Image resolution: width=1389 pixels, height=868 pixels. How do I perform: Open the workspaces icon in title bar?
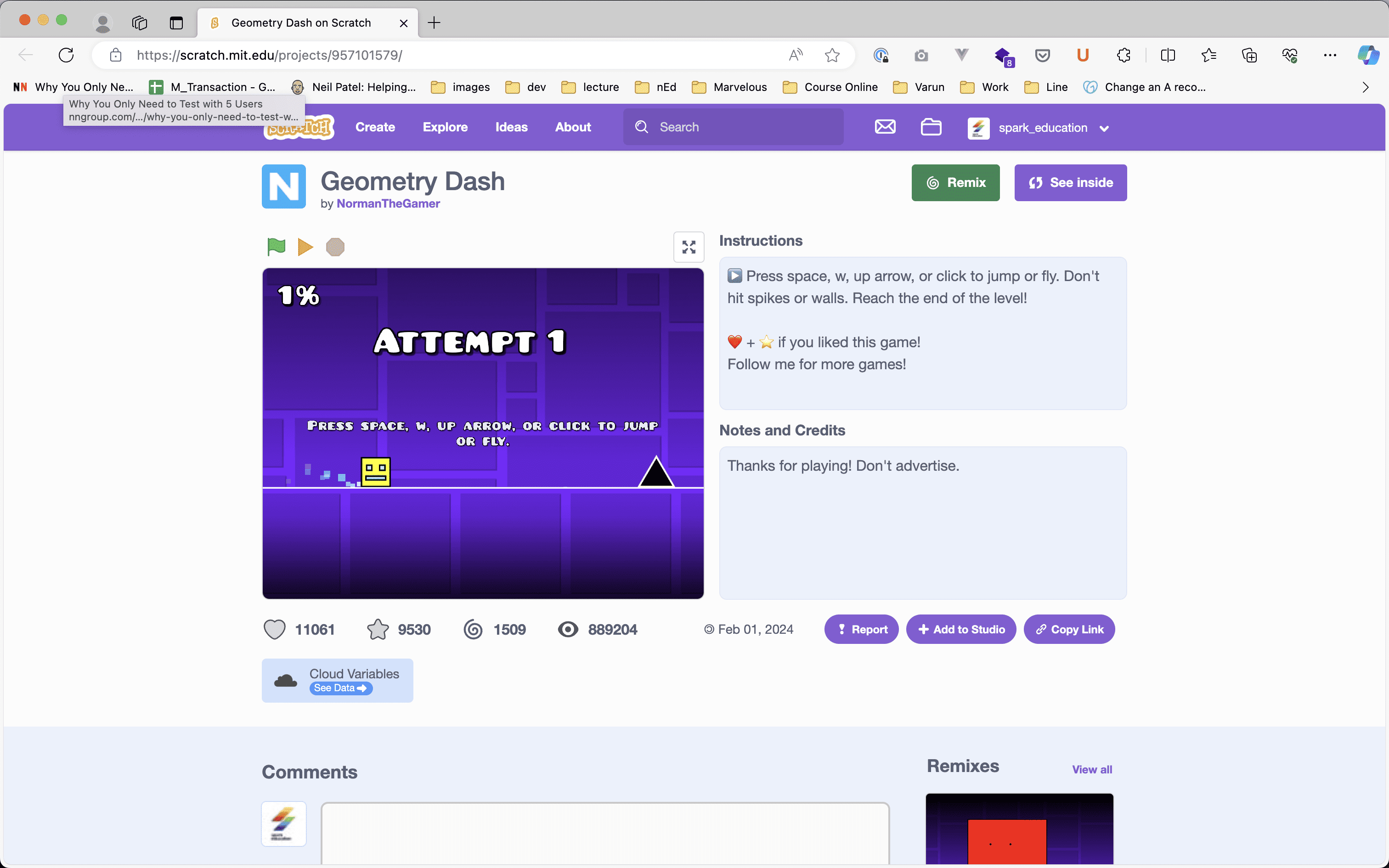[140, 23]
